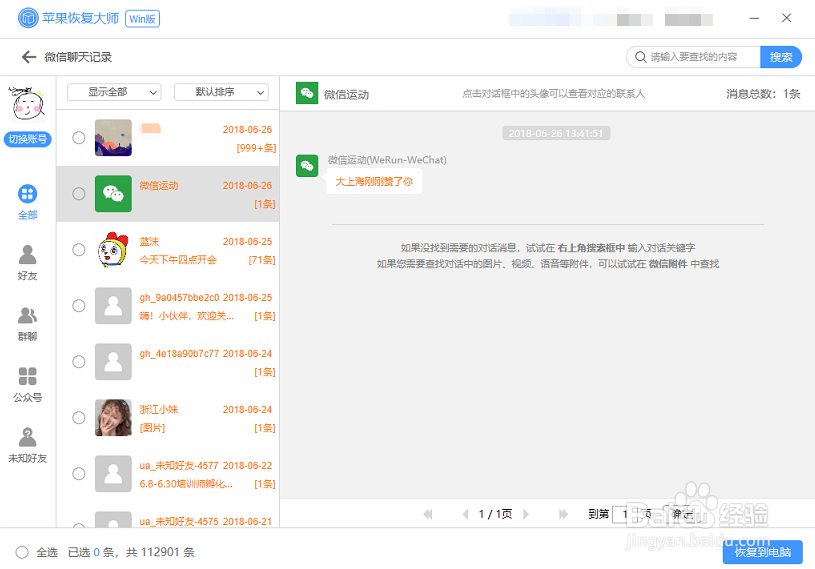Click gray avatar of gh_9a0457bbe2c0
Viewport: 815px width, 569px height.
tap(113, 306)
